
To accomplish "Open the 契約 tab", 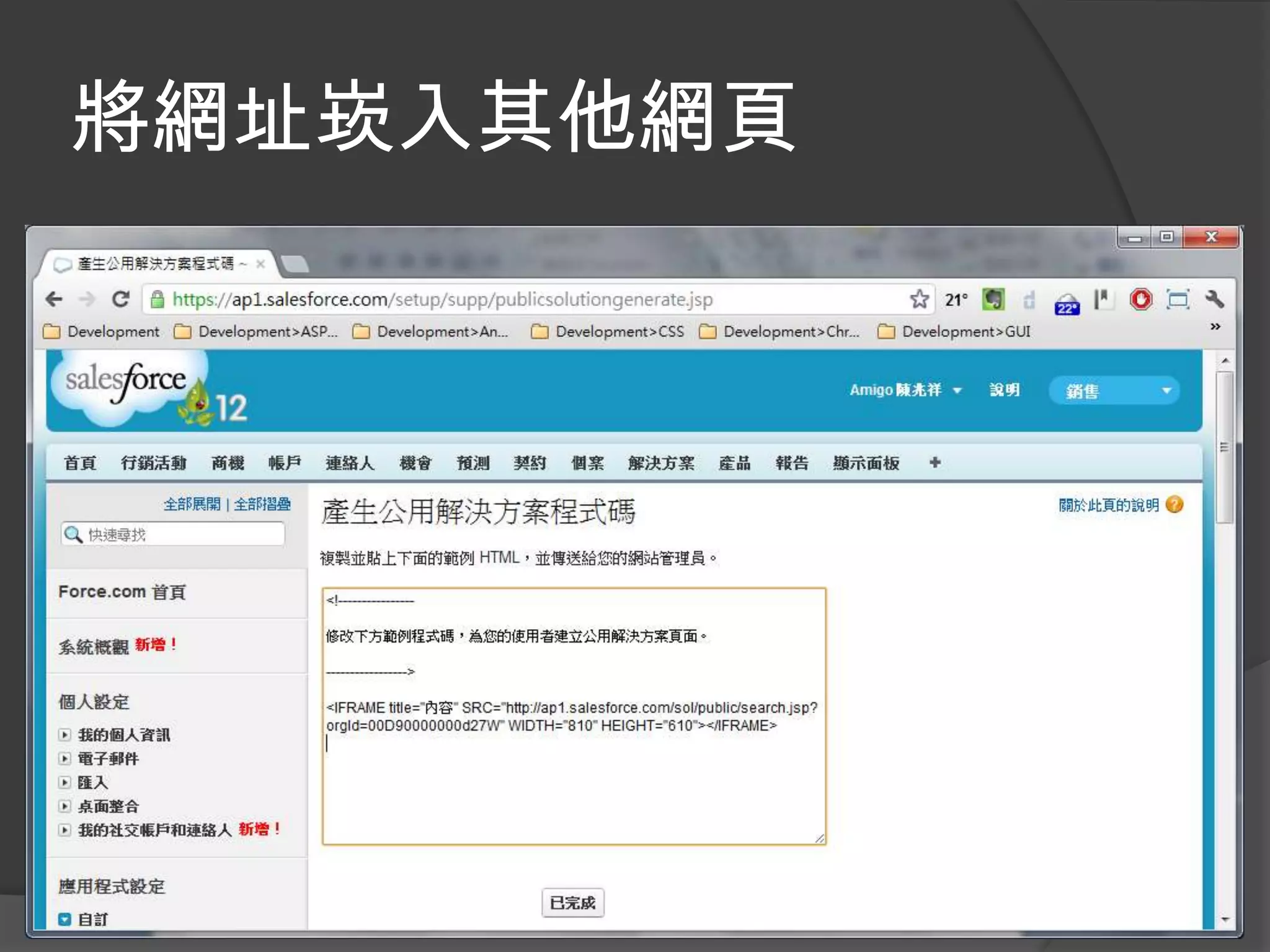I will coord(530,463).
